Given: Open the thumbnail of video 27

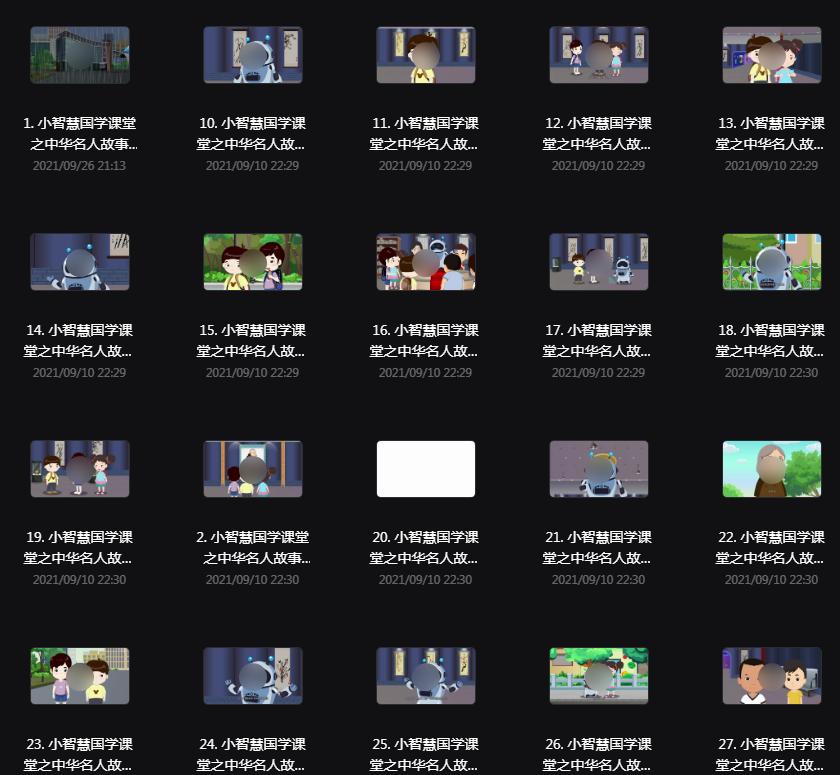Looking at the screenshot, I should tap(772, 676).
